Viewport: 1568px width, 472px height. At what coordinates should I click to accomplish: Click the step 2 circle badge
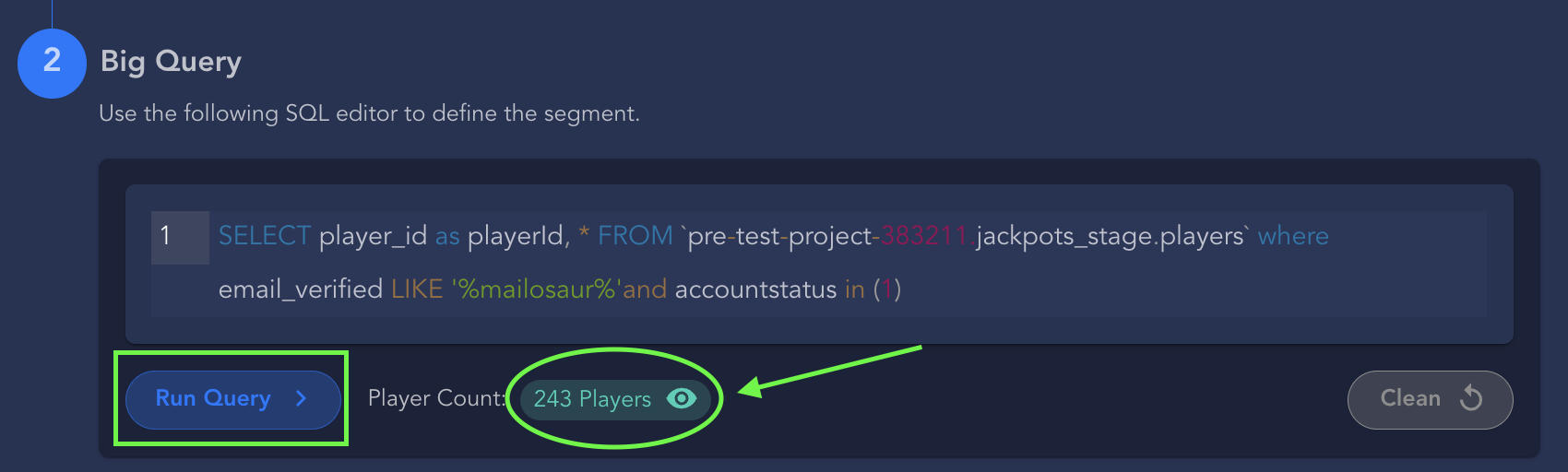pos(52,63)
